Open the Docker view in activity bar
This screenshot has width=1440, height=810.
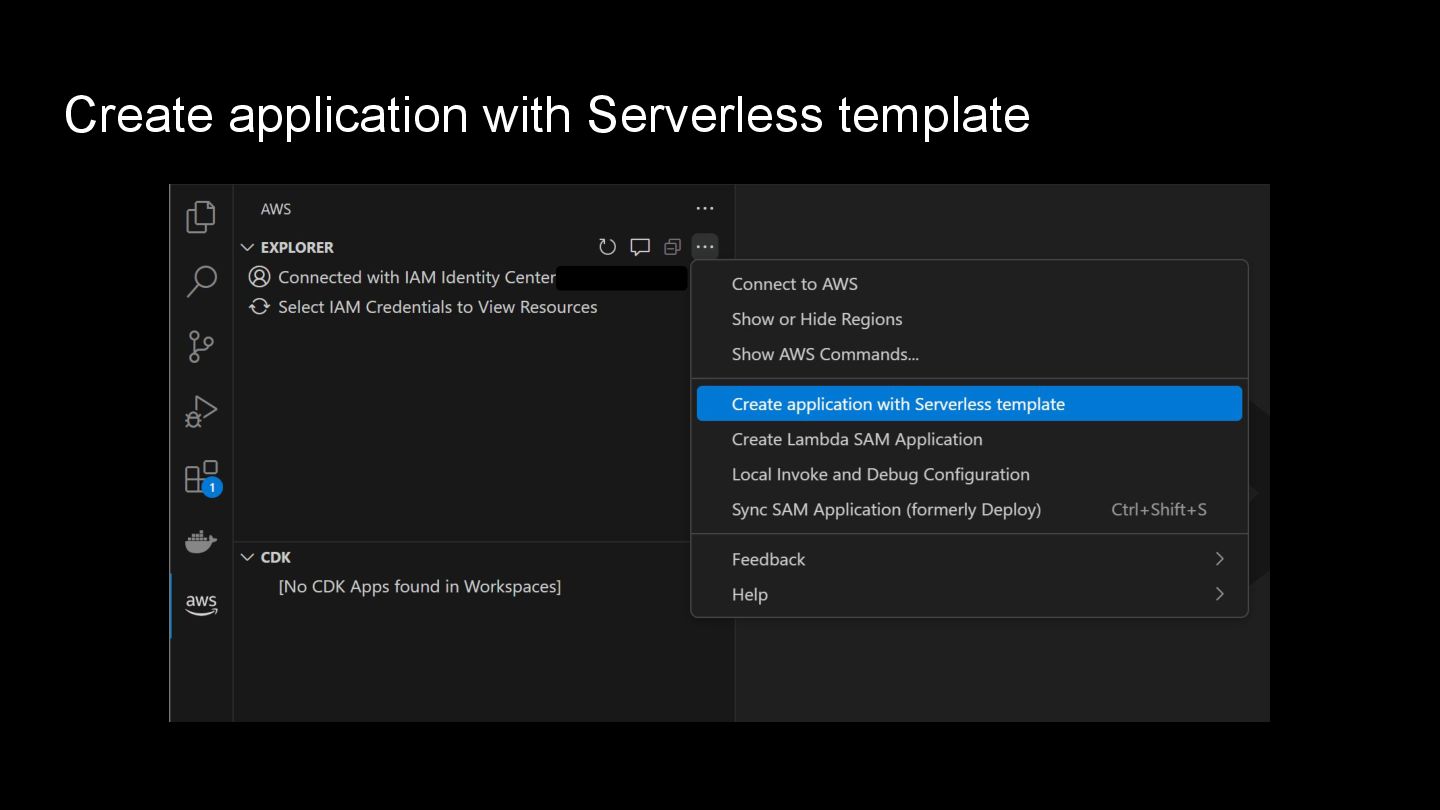click(x=201, y=542)
